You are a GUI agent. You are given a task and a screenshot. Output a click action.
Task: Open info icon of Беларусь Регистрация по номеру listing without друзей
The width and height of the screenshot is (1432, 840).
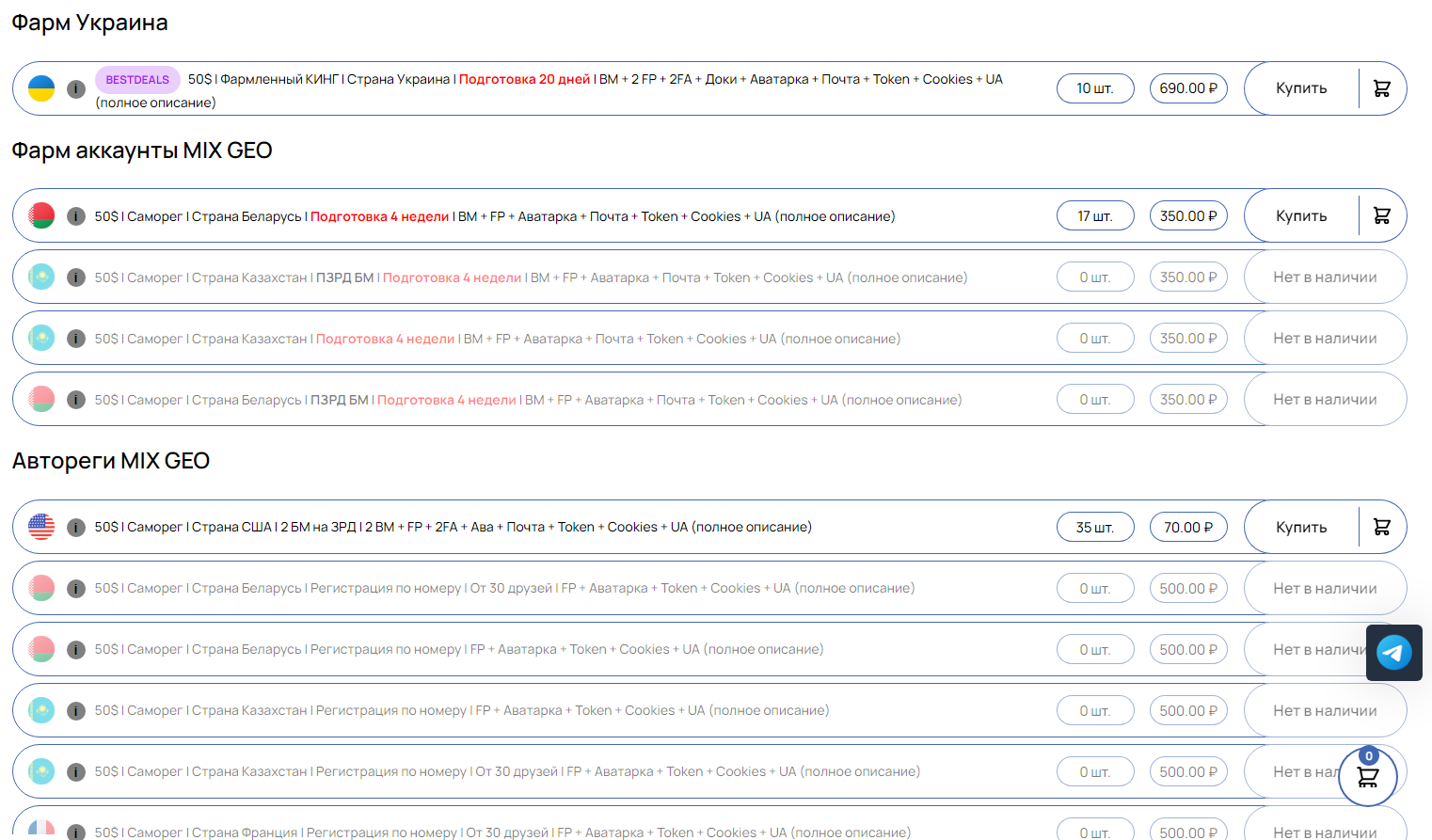tap(76, 650)
